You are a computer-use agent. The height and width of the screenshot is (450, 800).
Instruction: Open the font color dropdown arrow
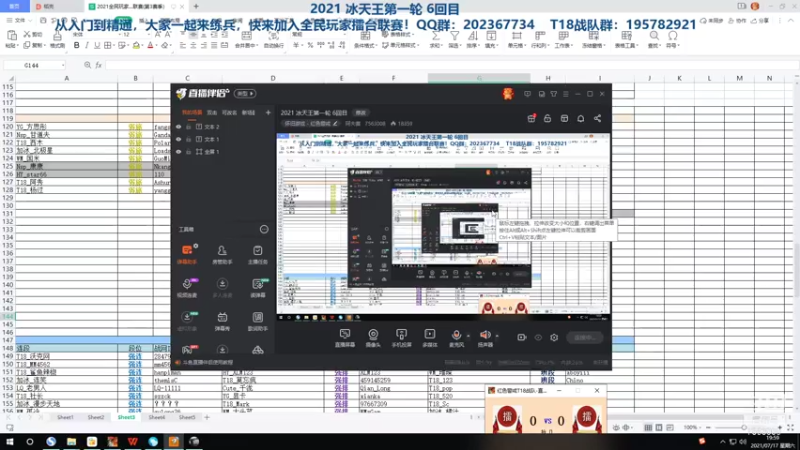[156, 46]
